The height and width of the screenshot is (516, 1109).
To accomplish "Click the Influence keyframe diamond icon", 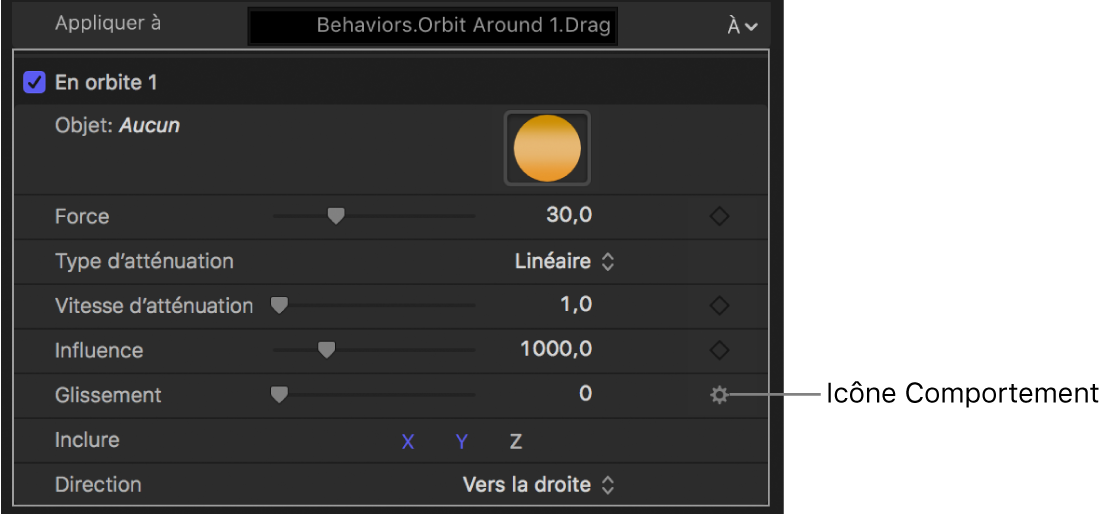I will click(x=719, y=350).
